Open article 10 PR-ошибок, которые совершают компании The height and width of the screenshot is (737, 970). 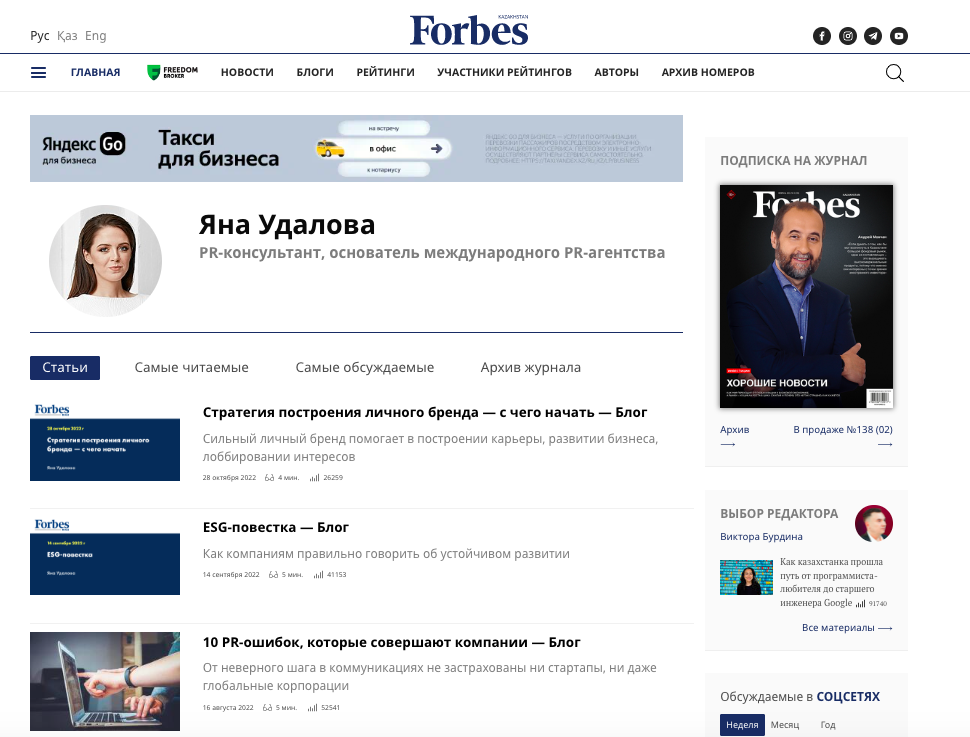coord(392,642)
